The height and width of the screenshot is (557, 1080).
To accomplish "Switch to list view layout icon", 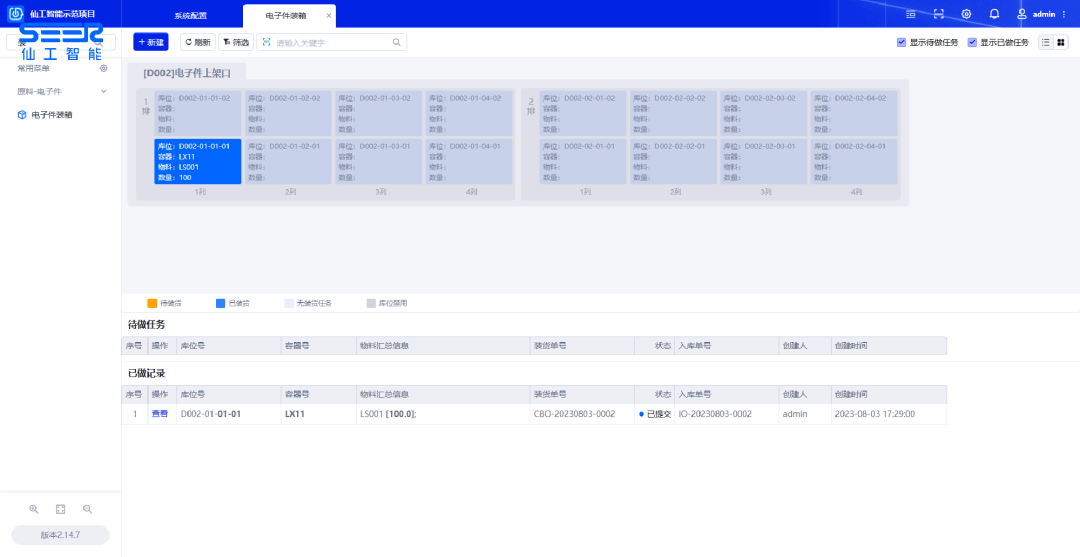I will coord(1046,42).
